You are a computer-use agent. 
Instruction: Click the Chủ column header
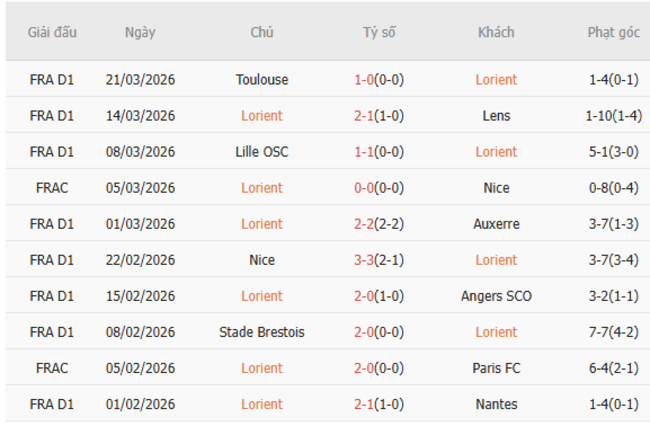[262, 32]
